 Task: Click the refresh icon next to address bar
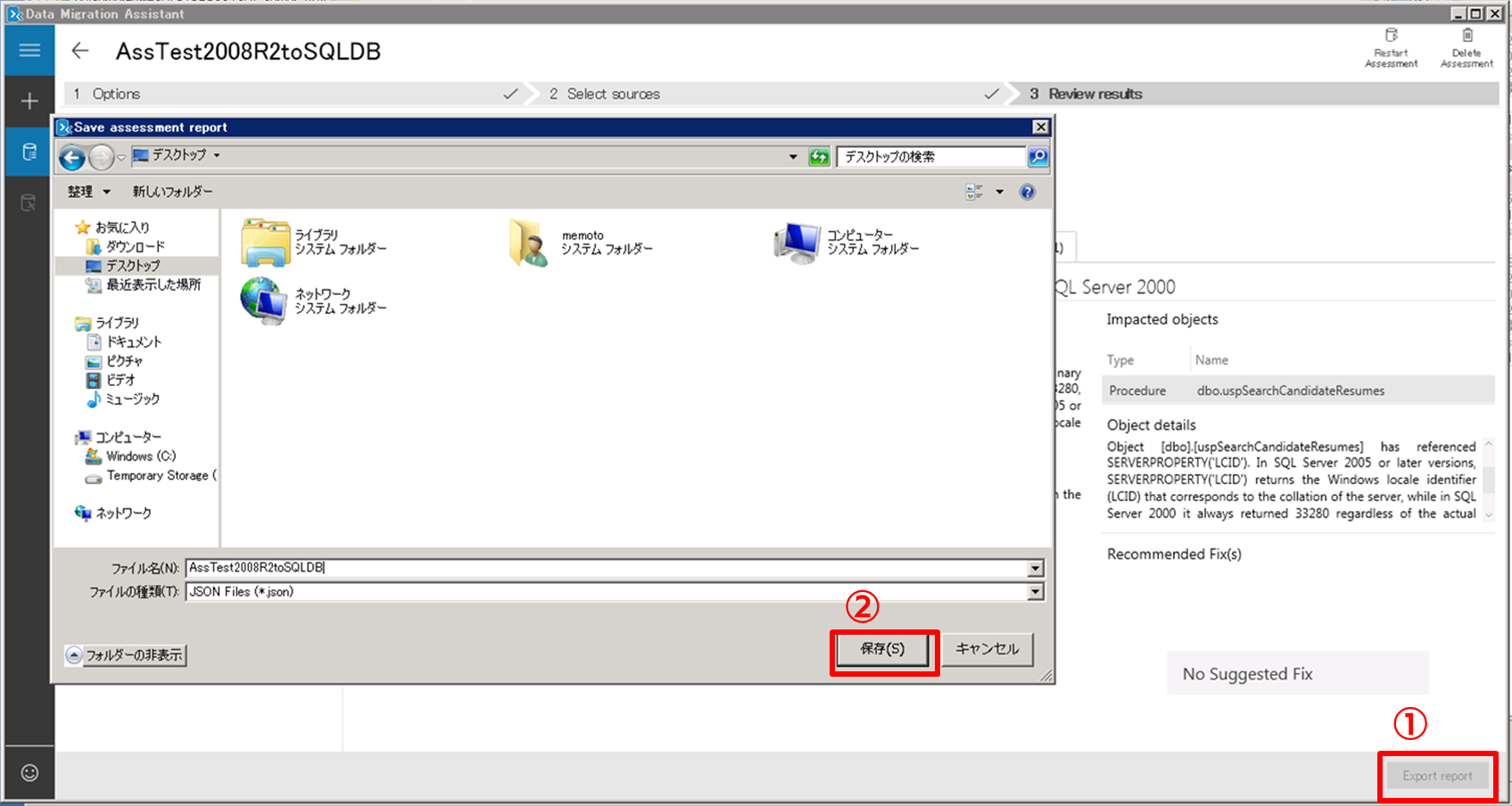click(819, 157)
